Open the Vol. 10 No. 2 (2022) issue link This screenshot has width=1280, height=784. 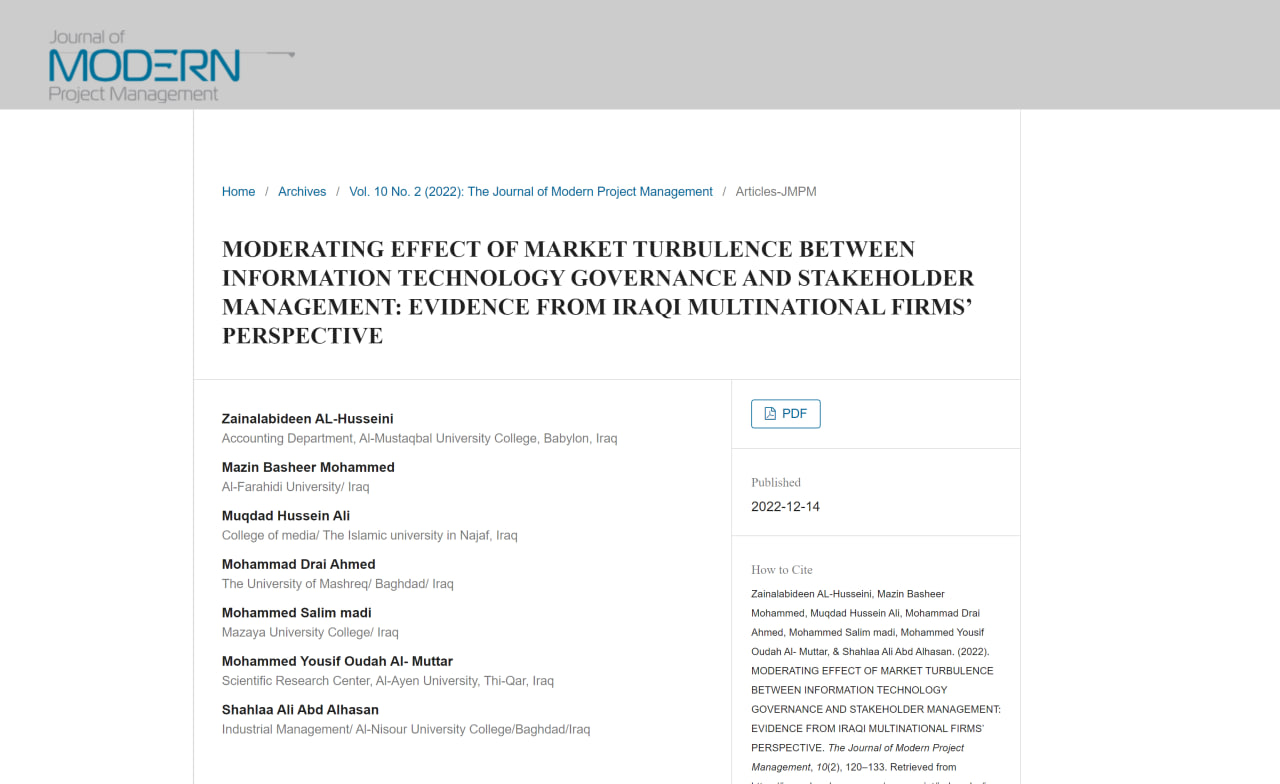(x=530, y=192)
